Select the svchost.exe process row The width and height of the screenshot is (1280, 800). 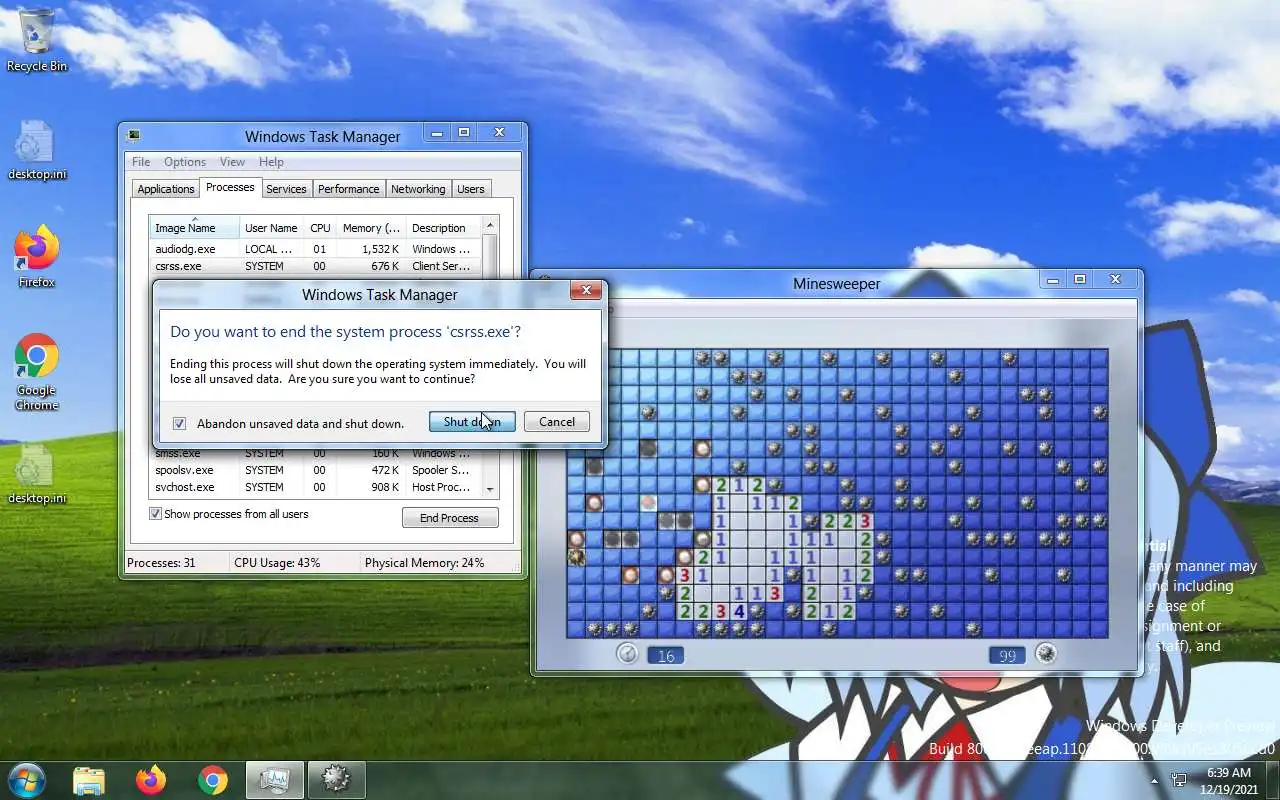point(315,487)
